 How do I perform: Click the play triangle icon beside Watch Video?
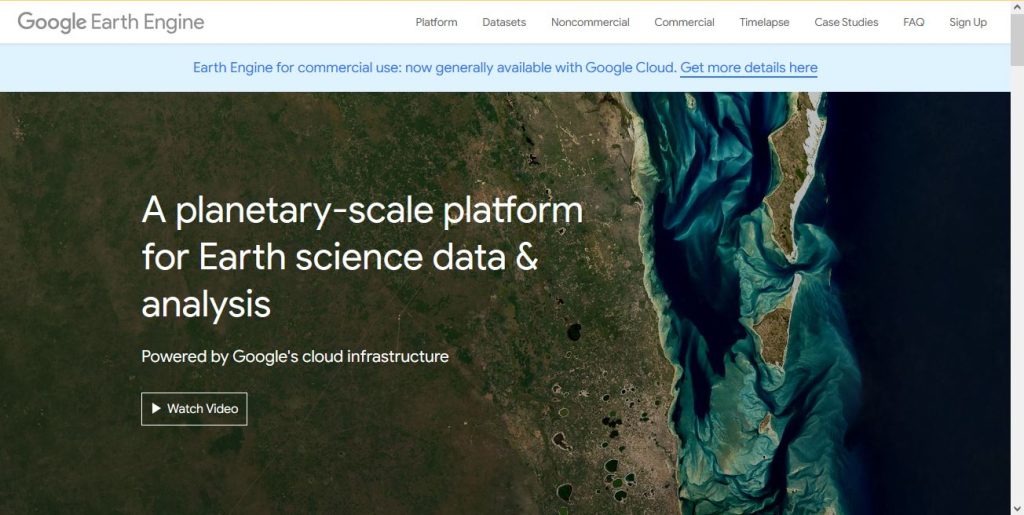(x=156, y=409)
